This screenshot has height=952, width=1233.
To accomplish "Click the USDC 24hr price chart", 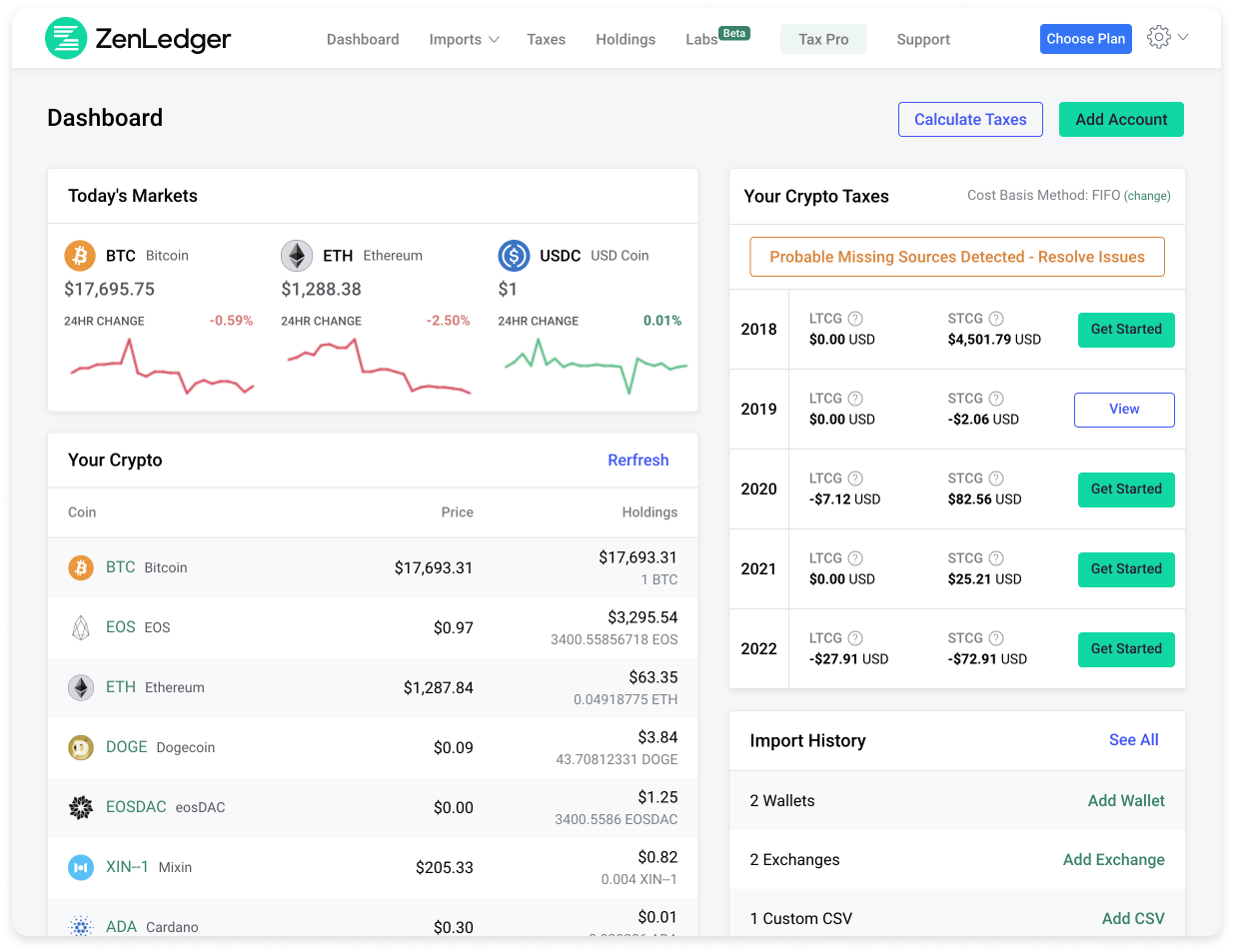I will pos(596,367).
